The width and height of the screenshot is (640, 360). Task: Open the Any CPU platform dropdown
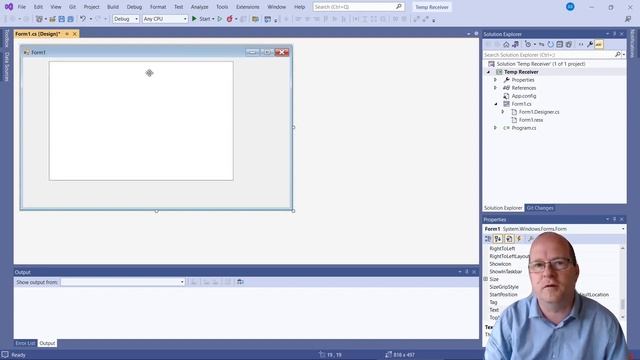(x=165, y=19)
